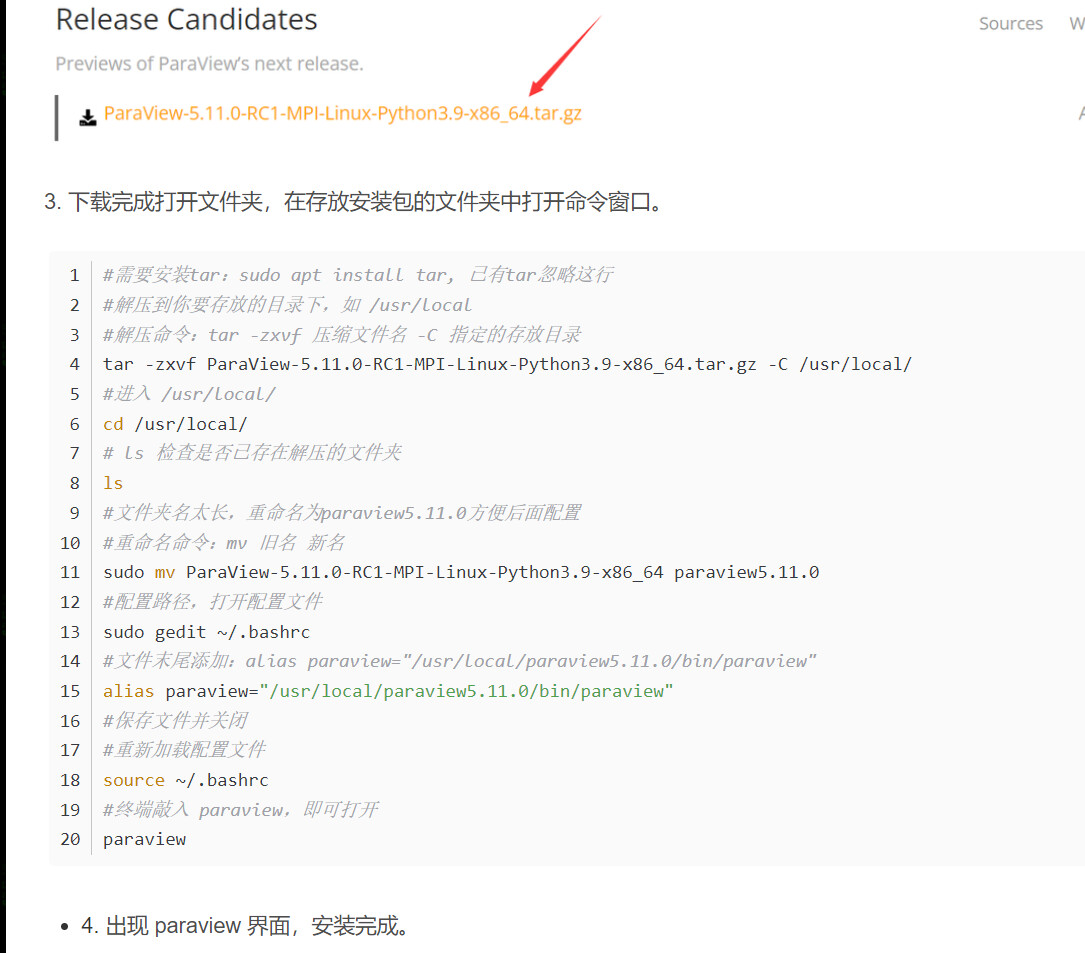Viewport: 1085px width, 953px height.
Task: Click the "source ~/.bashrc" command line
Action: [185, 780]
